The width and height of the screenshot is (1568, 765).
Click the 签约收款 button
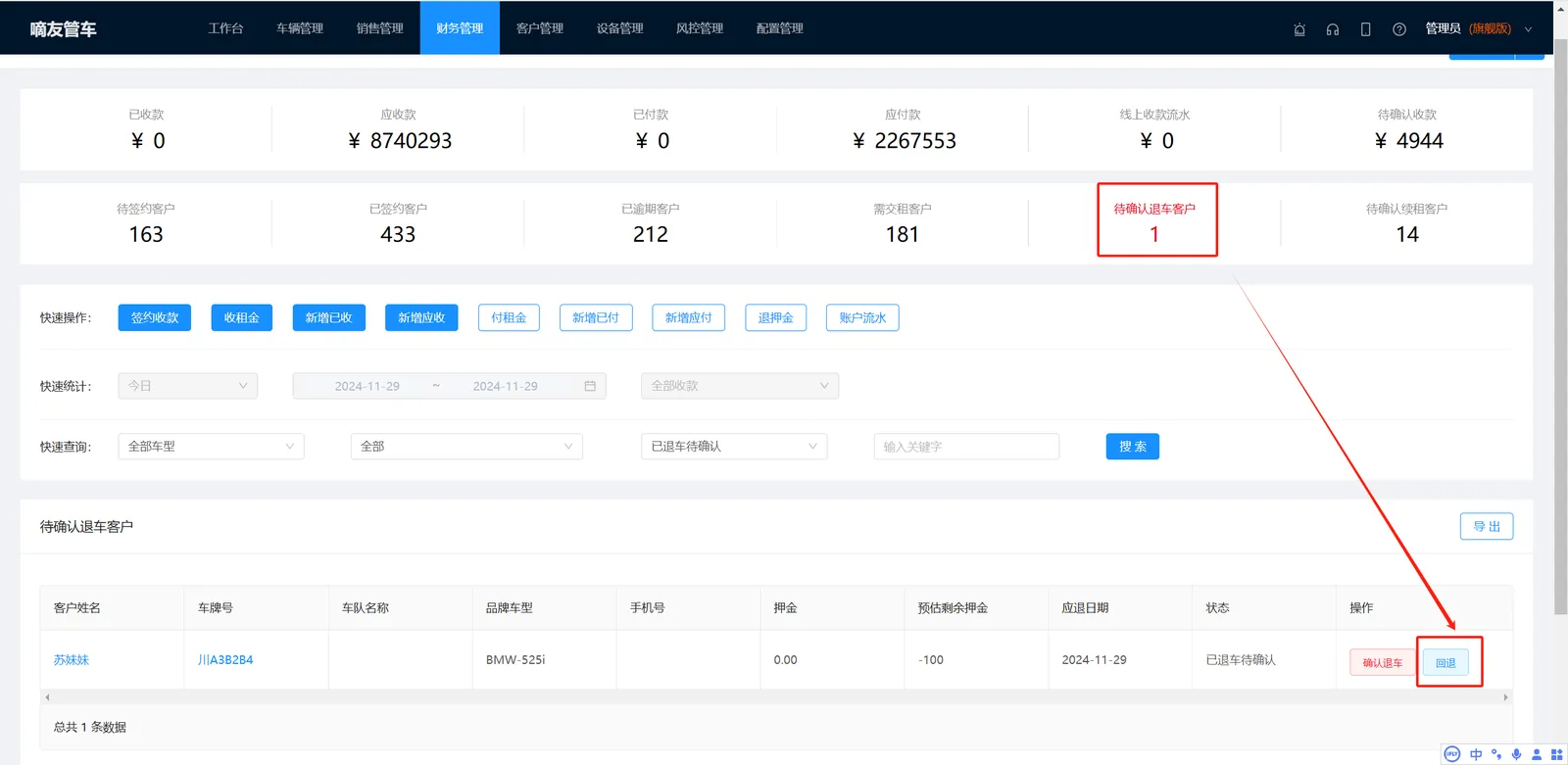tap(155, 317)
